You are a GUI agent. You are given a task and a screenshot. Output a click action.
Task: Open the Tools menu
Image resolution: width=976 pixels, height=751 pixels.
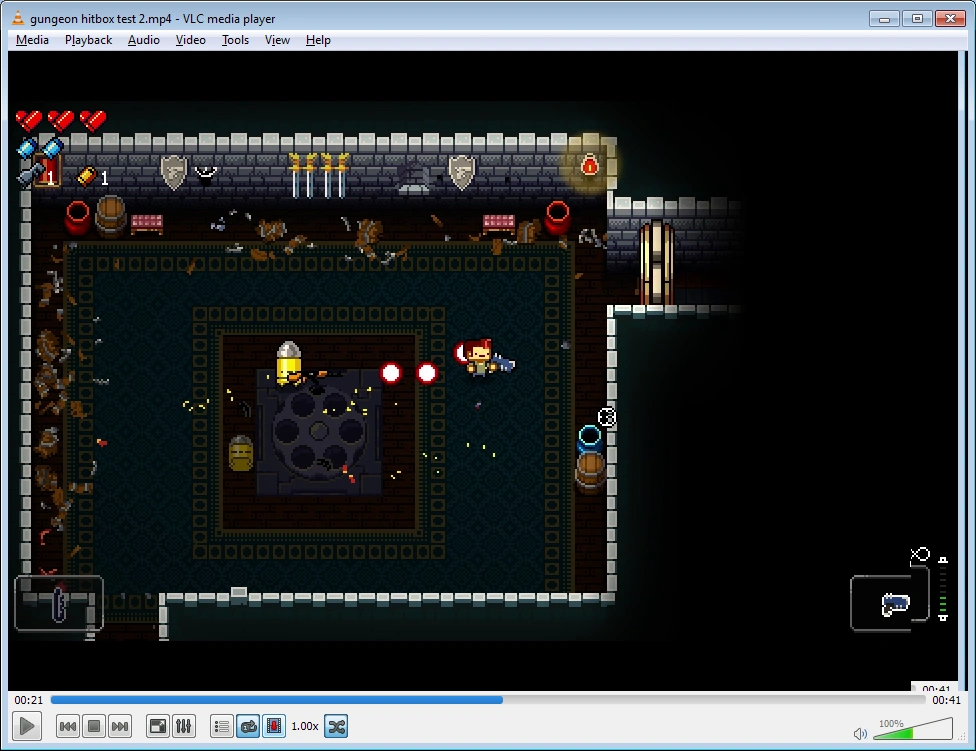coord(235,40)
